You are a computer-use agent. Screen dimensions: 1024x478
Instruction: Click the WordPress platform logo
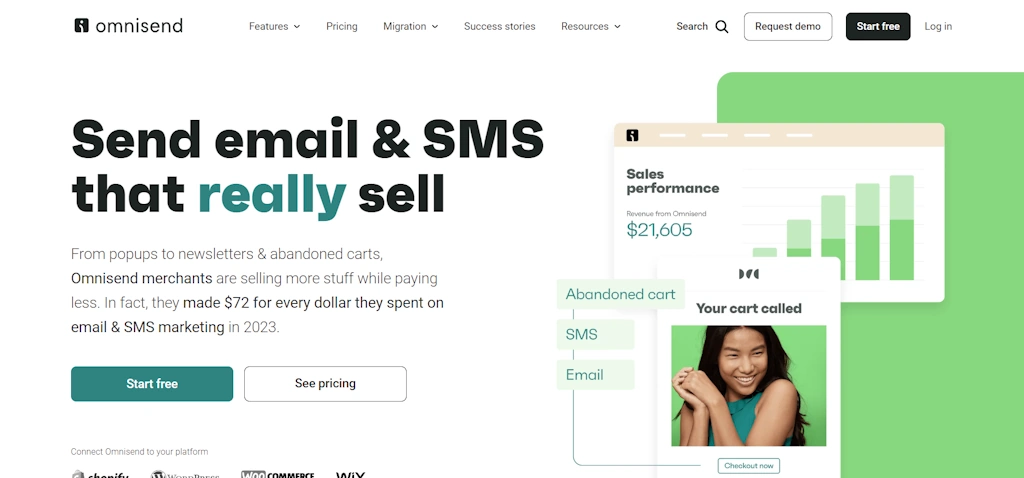point(185,475)
